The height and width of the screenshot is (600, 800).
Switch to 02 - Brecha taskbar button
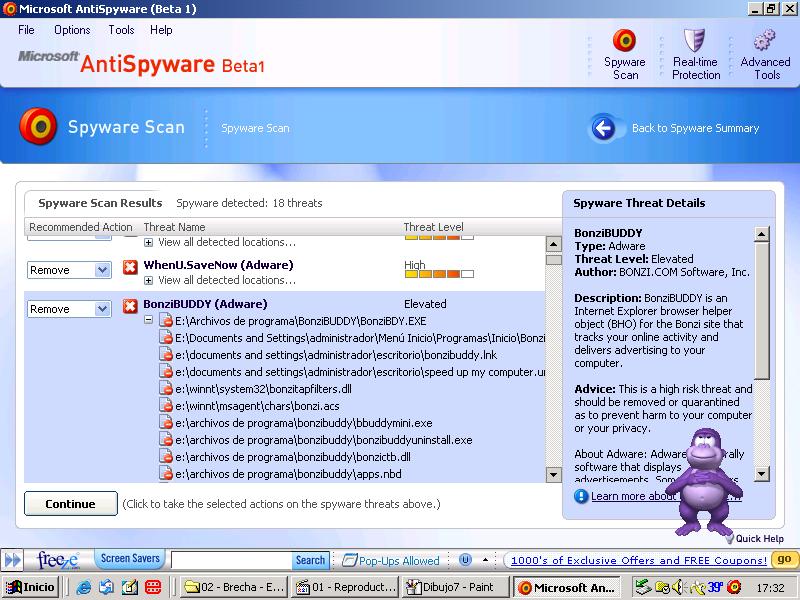235,587
